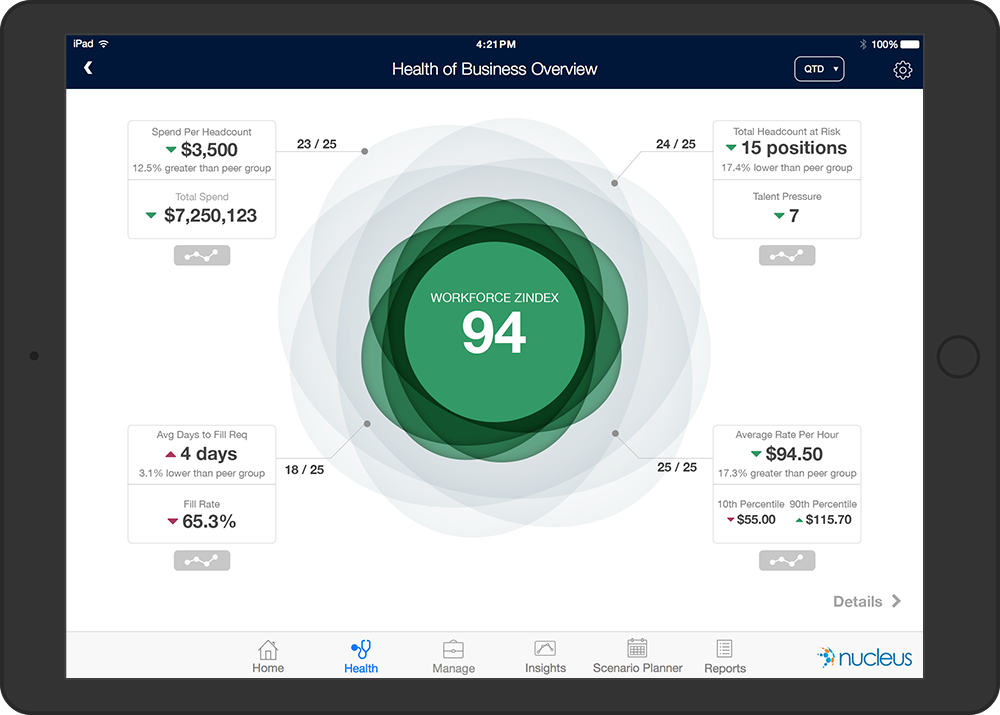The height and width of the screenshot is (715, 1000).
Task: Select the 90th Percentile $115.70 value
Action: click(828, 520)
